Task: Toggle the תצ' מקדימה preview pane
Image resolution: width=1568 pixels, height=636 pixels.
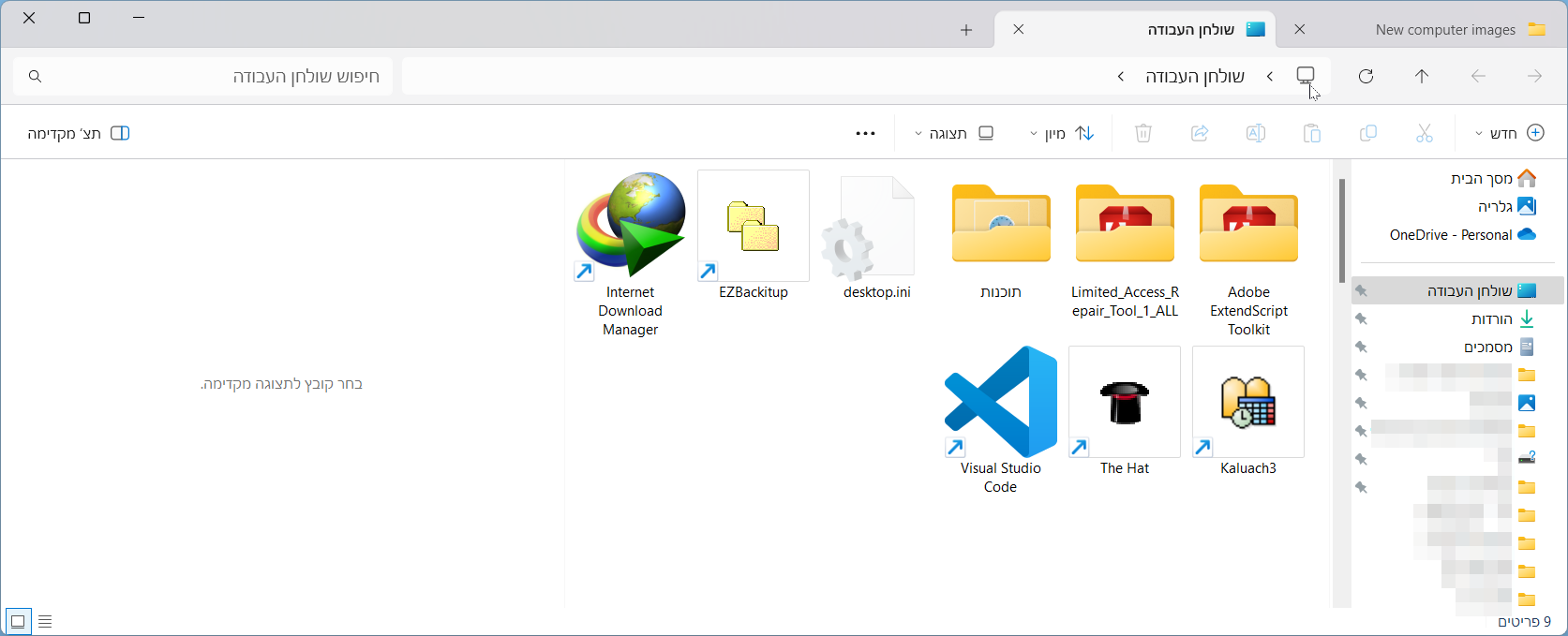Action: click(x=79, y=133)
